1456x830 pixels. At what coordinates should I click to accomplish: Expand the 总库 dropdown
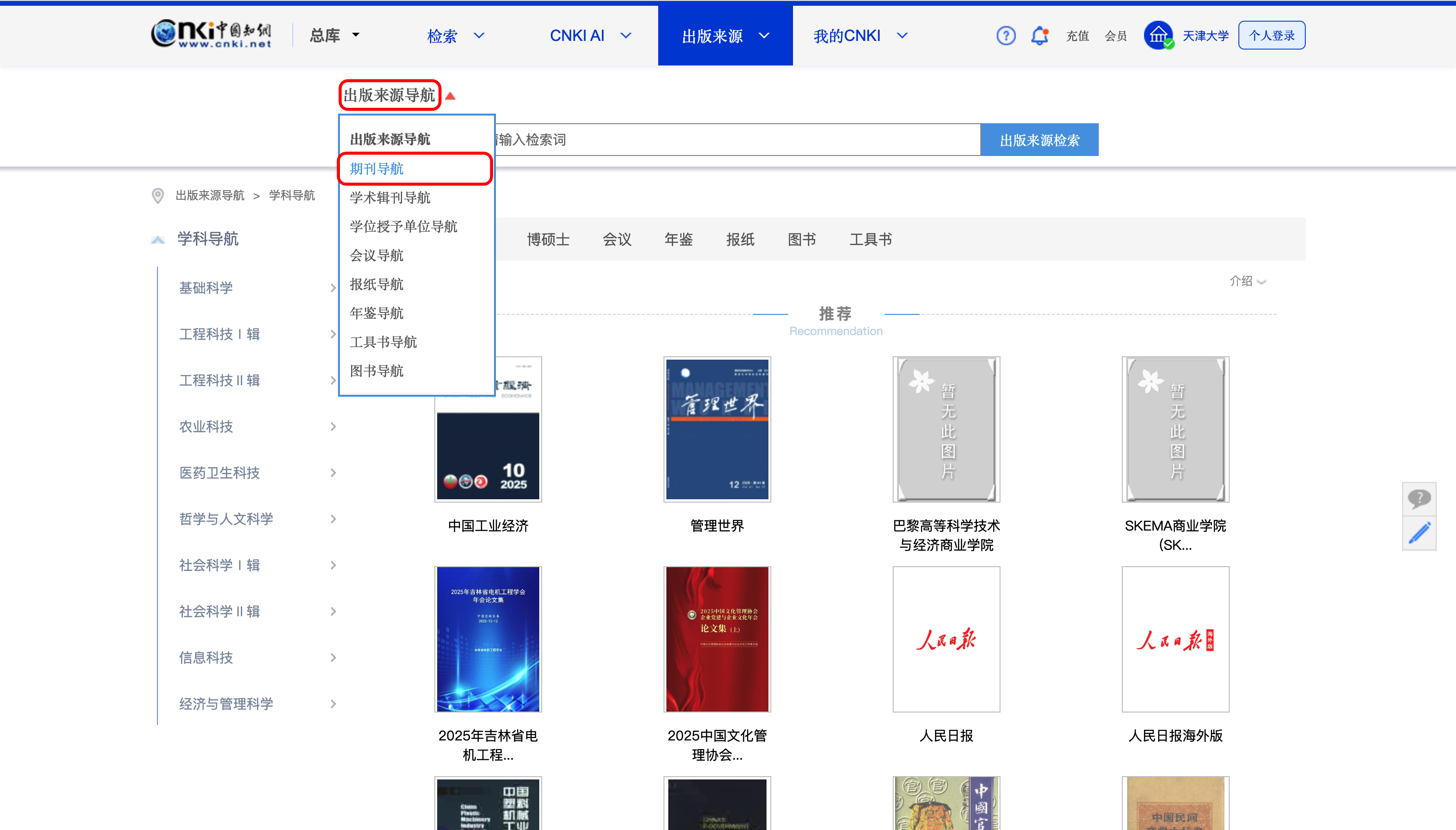click(356, 35)
